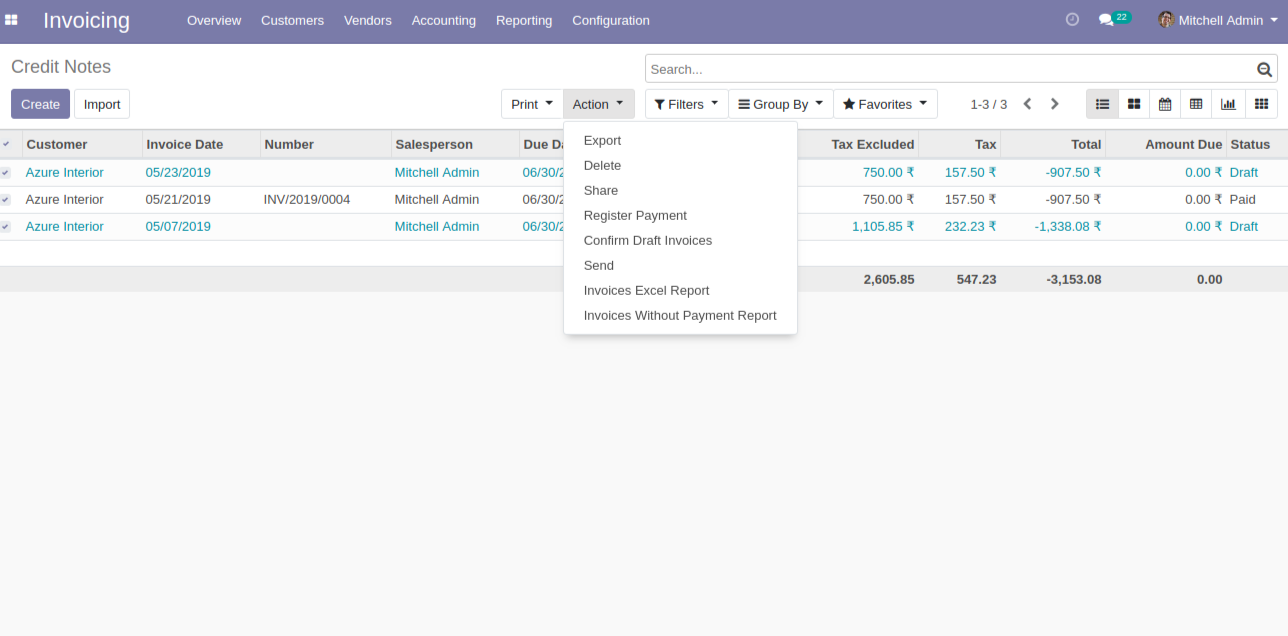This screenshot has height=636, width=1288.
Task: Open the Favorites dropdown
Action: tap(885, 104)
